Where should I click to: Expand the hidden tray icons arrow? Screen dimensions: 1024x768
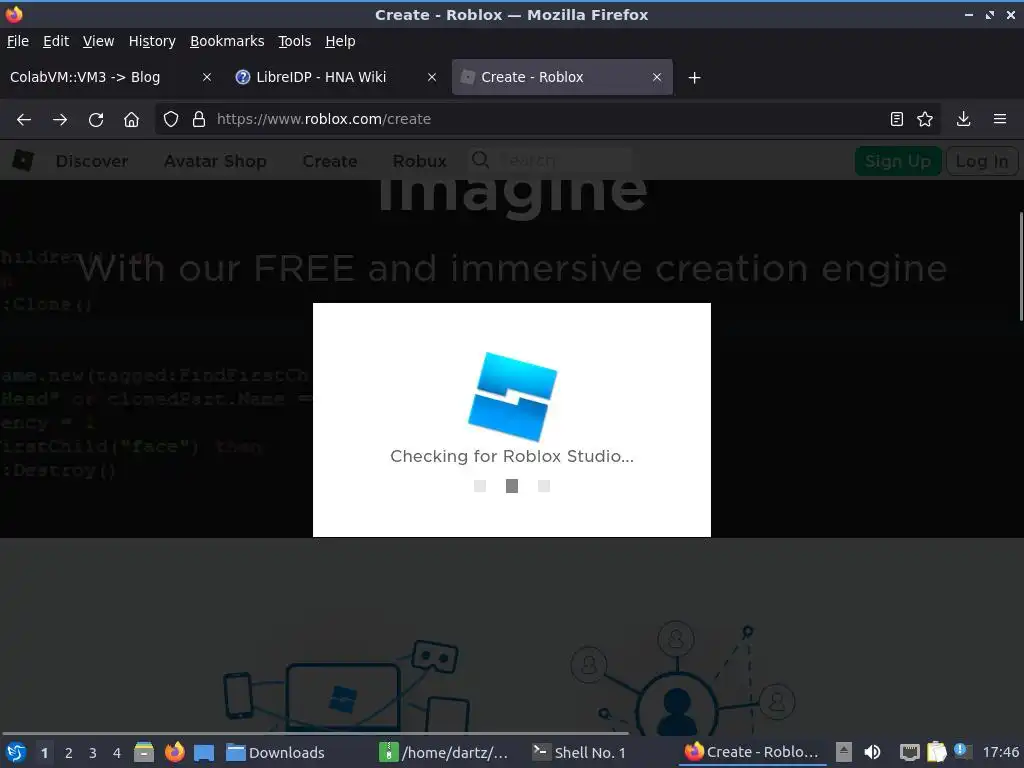coord(844,752)
